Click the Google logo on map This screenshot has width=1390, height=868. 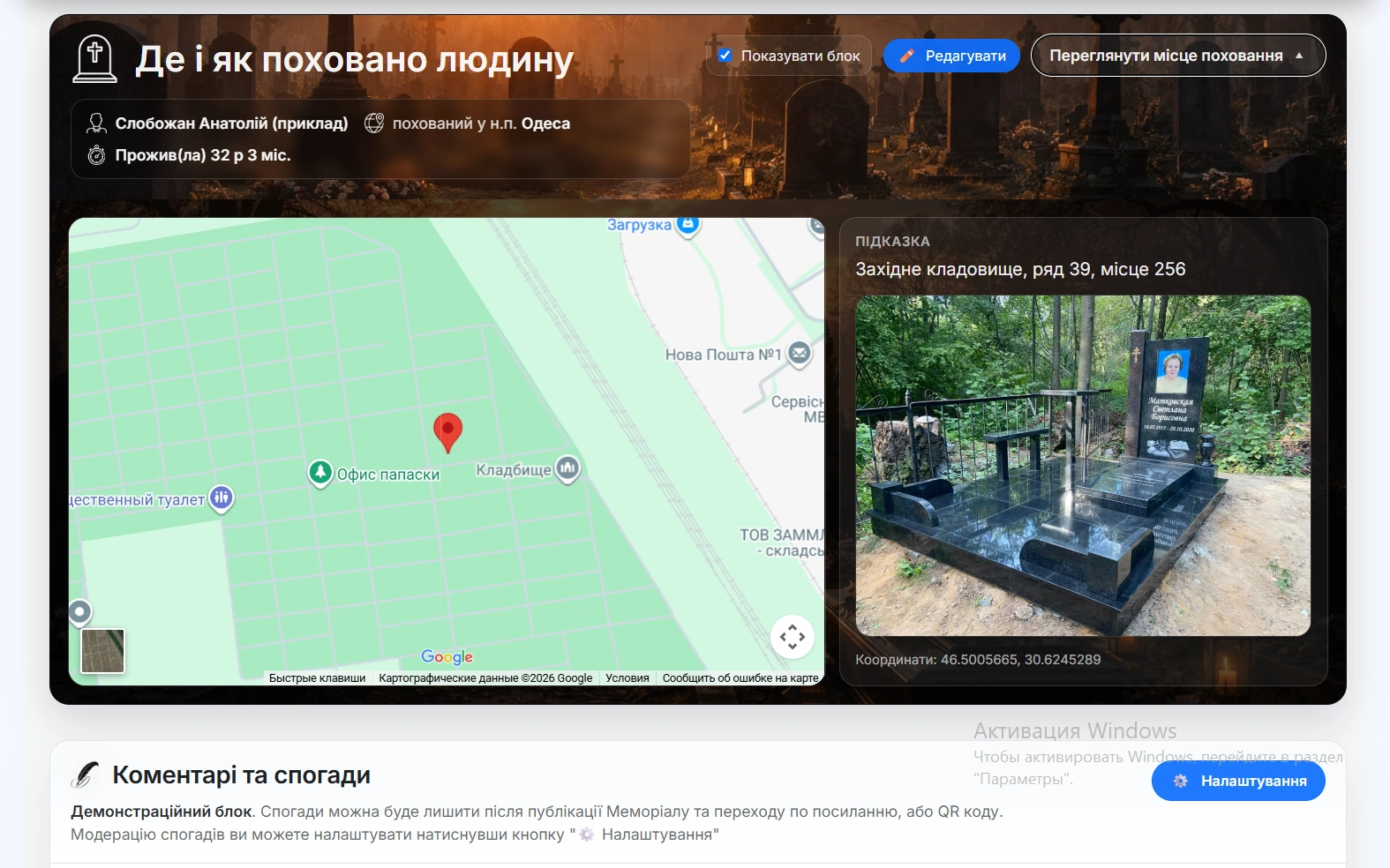(x=447, y=657)
